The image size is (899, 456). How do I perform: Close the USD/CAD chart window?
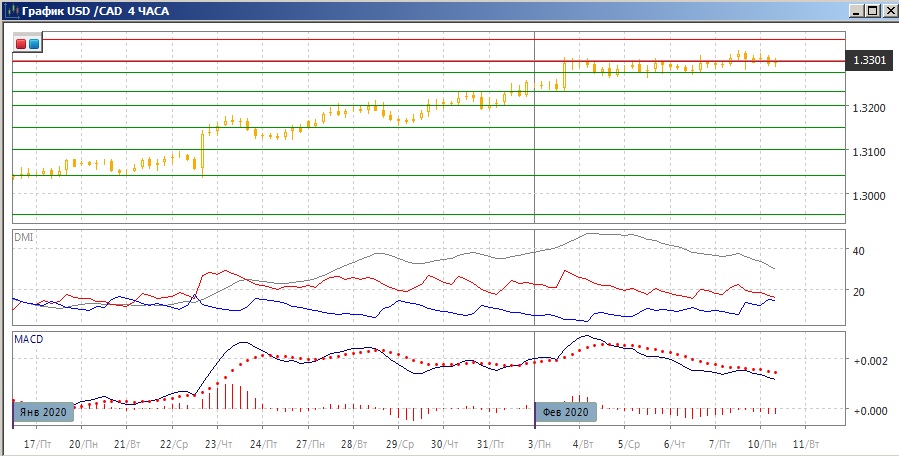click(887, 10)
